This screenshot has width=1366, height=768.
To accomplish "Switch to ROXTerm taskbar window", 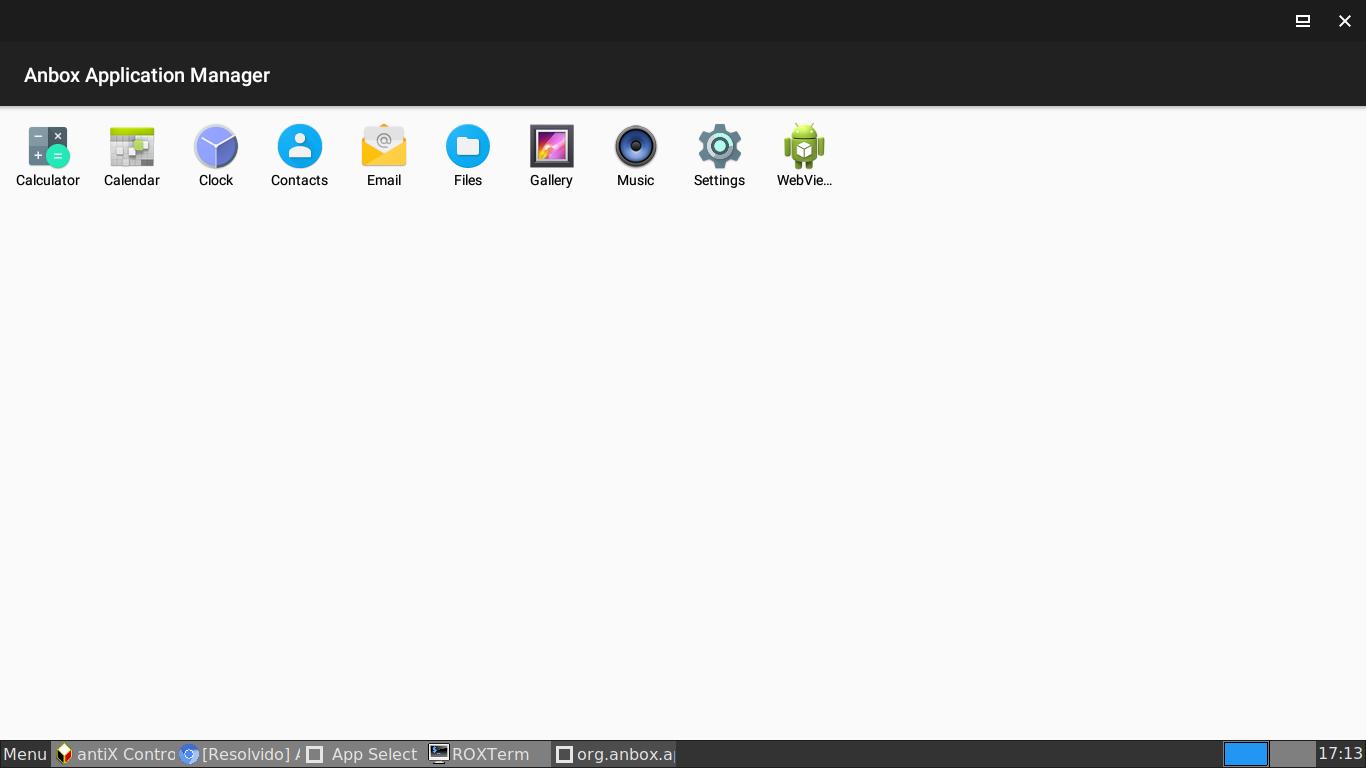I will [488, 754].
